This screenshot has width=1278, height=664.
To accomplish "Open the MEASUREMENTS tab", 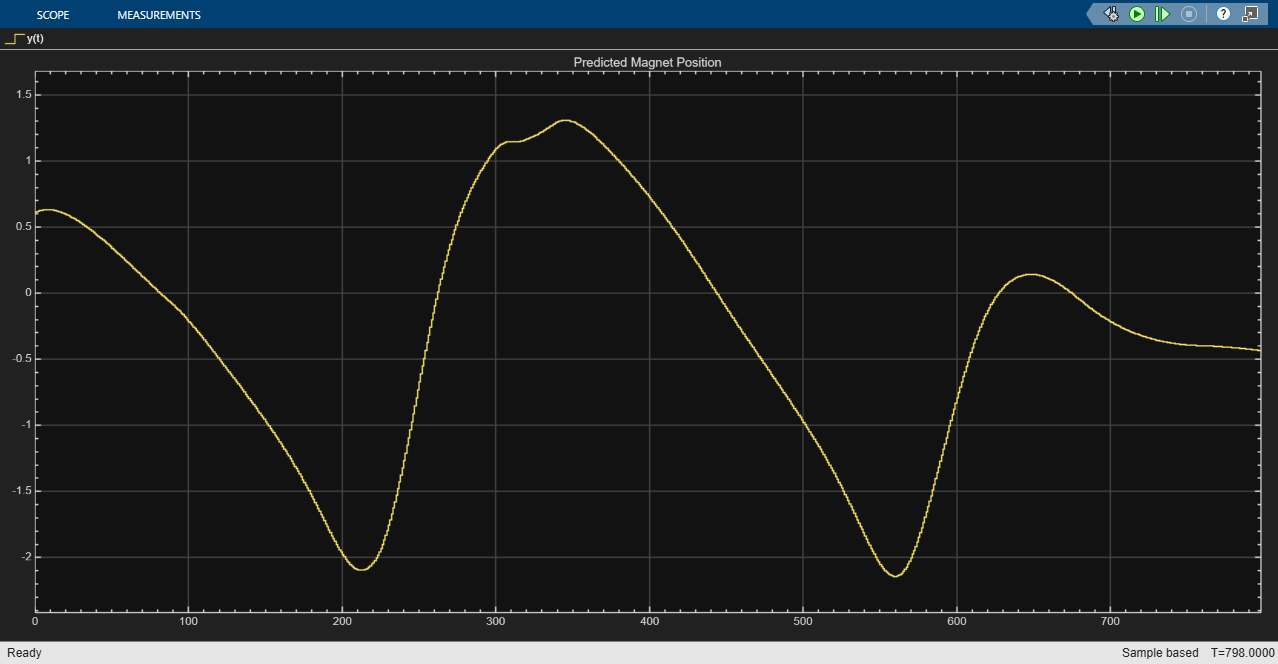I will tap(158, 15).
